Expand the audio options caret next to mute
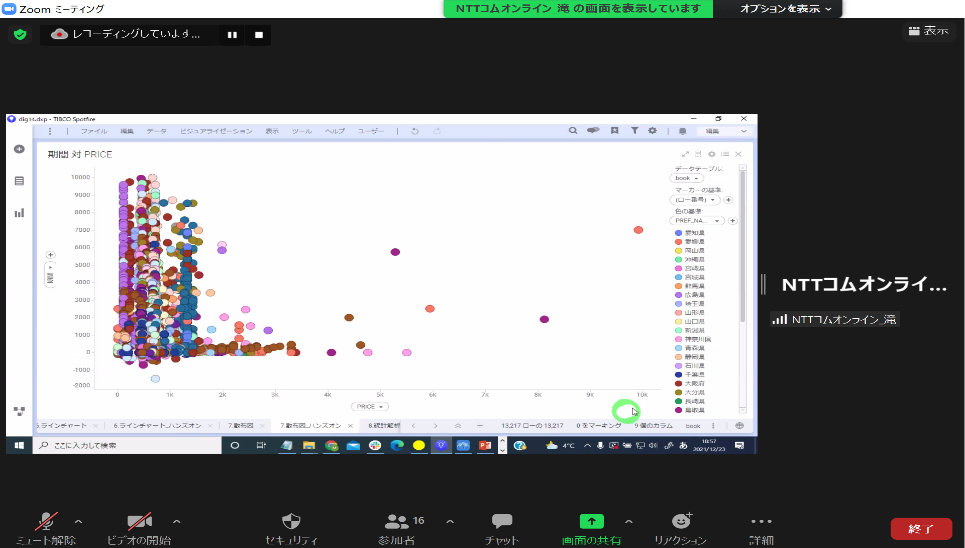Screen dimensions: 965x548 tap(78, 522)
